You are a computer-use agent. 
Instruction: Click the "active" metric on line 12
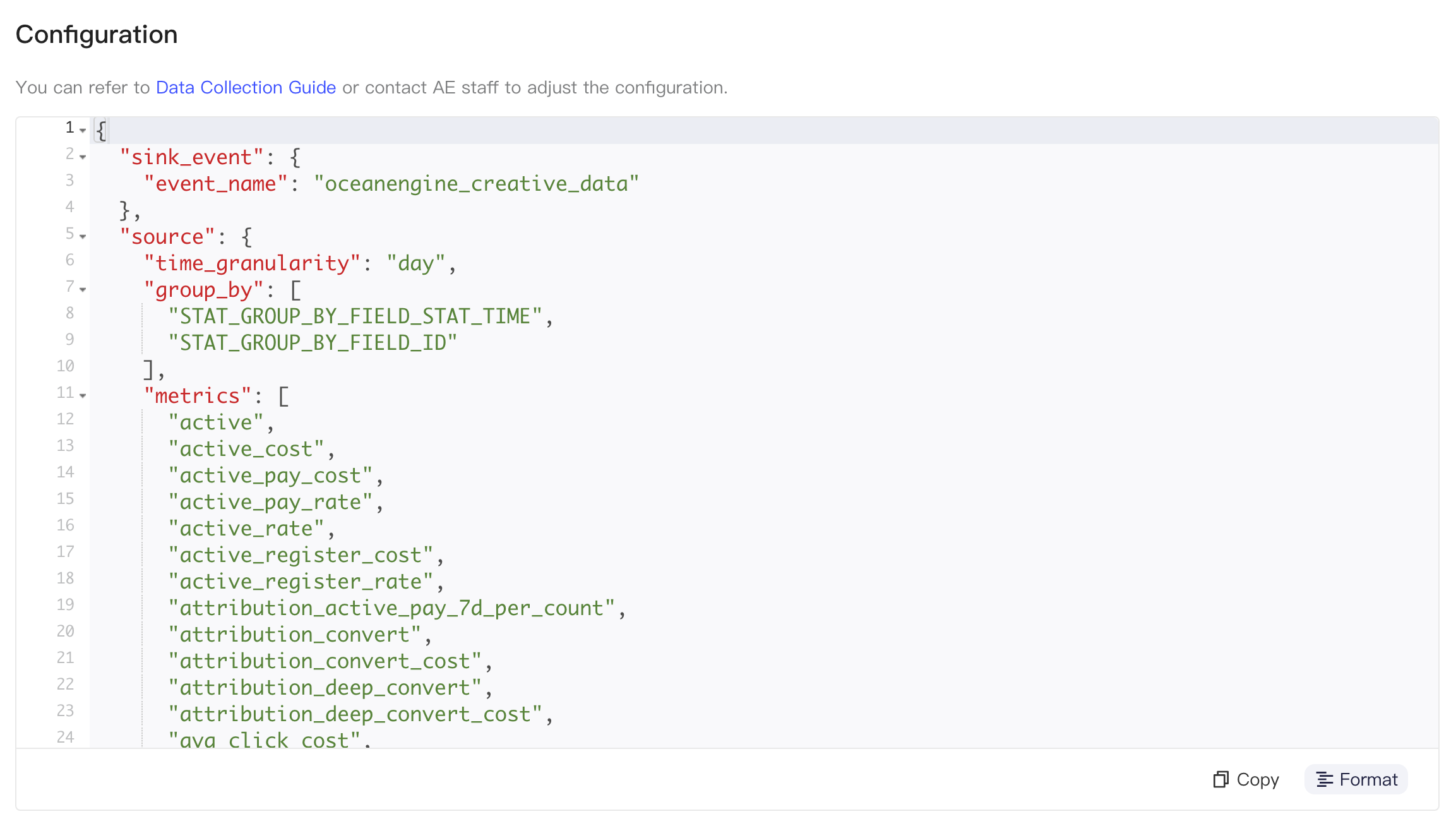(x=216, y=422)
